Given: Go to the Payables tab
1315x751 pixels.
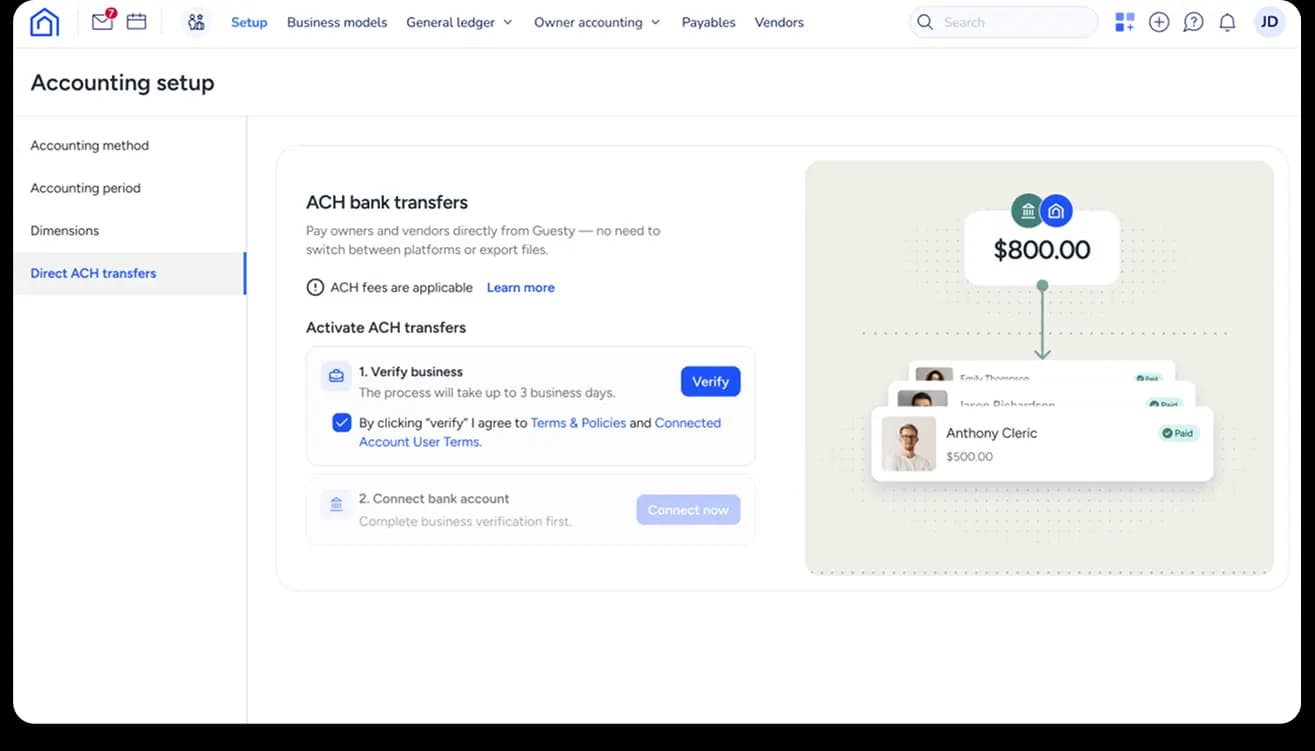Looking at the screenshot, I should (x=708, y=22).
